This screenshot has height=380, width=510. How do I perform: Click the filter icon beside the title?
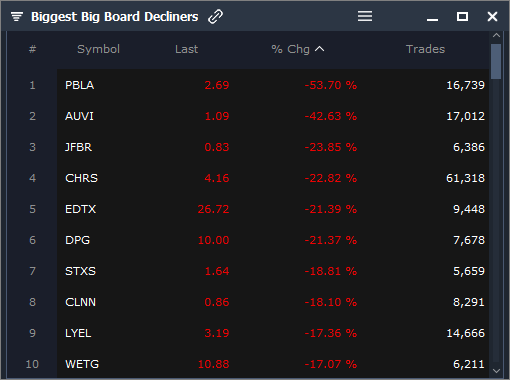coord(17,16)
